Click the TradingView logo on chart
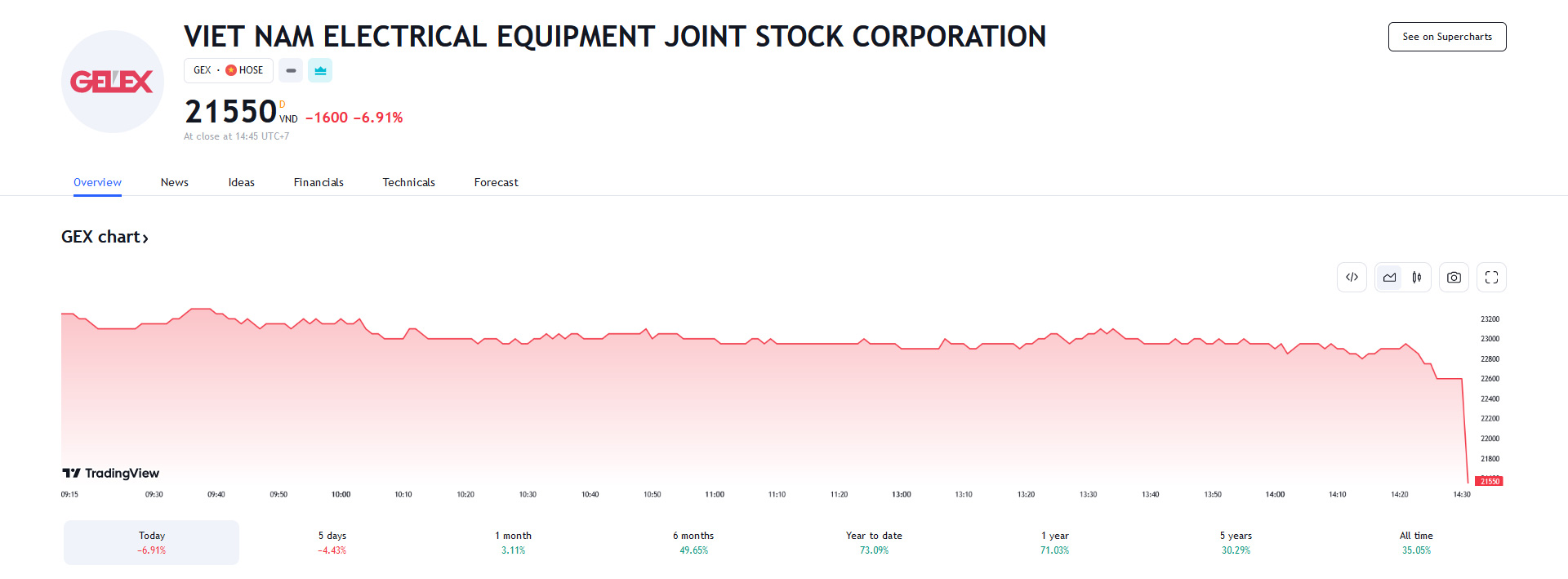This screenshot has height=579, width=1568. coord(111,473)
